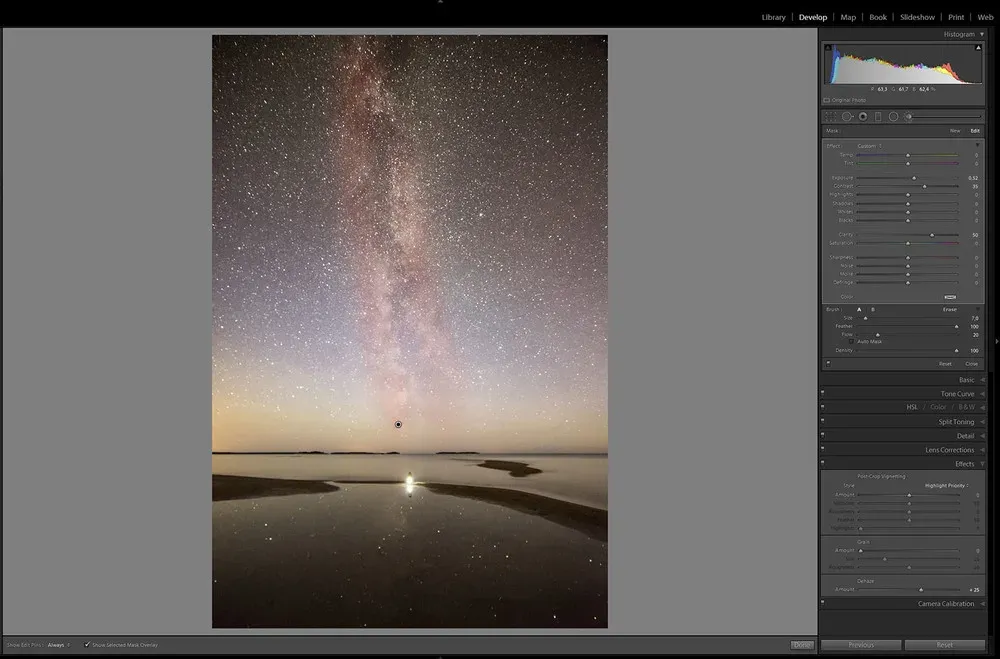The height and width of the screenshot is (659, 1000).
Task: Open the Book module
Action: 878,17
